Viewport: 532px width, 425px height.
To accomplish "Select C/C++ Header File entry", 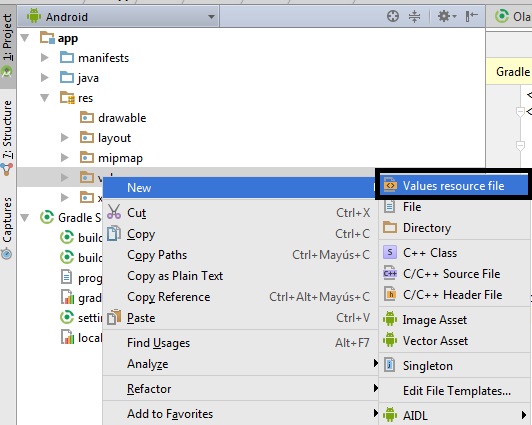I will 454,295.
